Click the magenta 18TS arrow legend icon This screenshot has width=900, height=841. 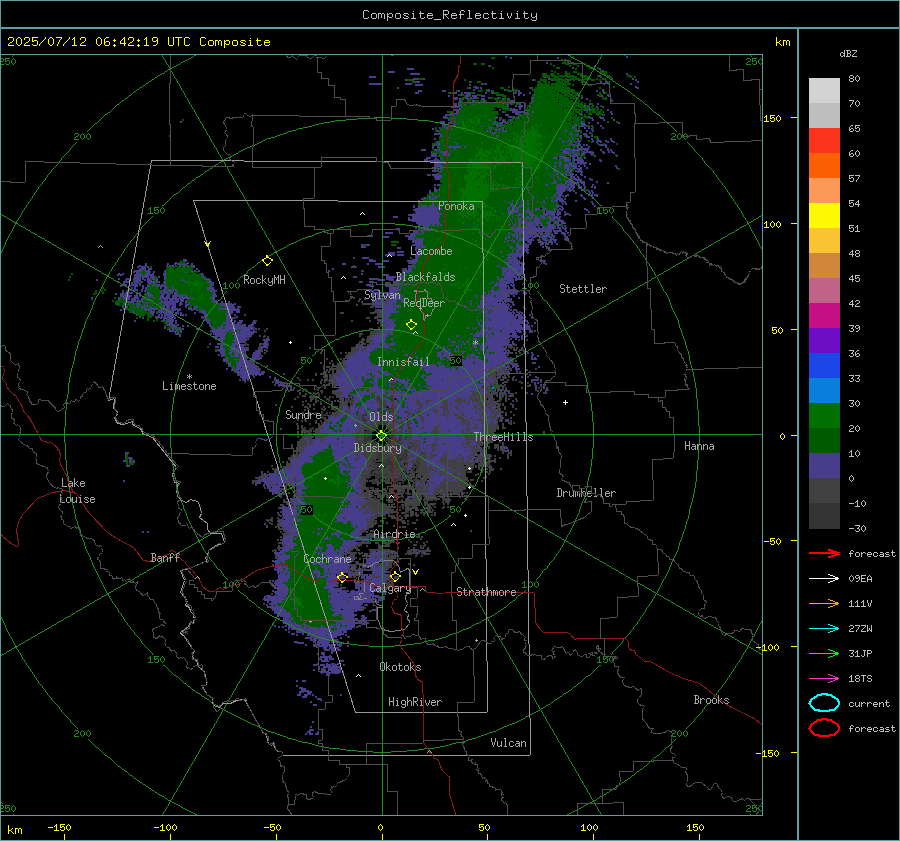pyautogui.click(x=824, y=679)
